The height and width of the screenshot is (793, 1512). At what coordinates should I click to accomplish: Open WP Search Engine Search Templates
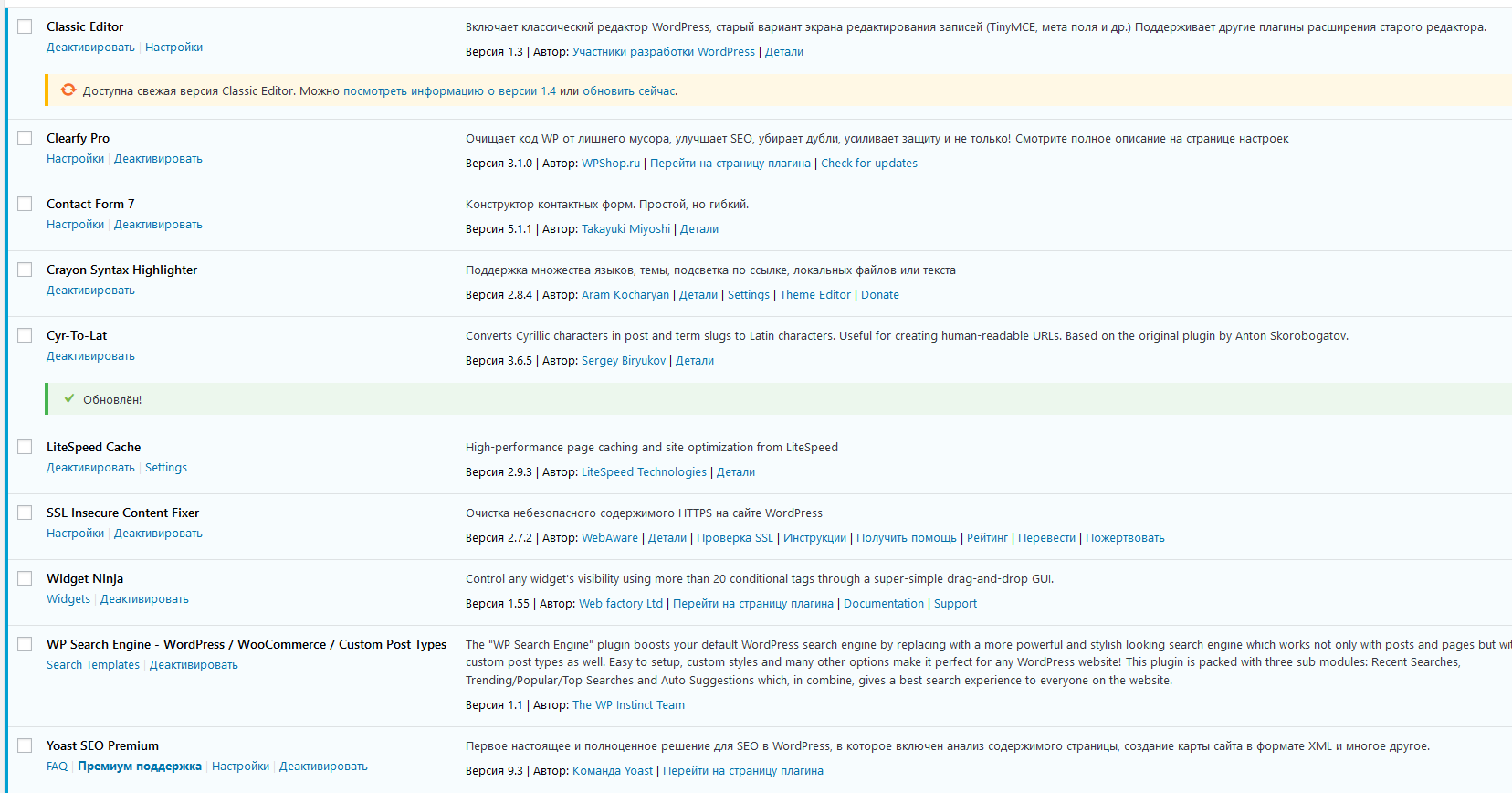[x=93, y=665]
